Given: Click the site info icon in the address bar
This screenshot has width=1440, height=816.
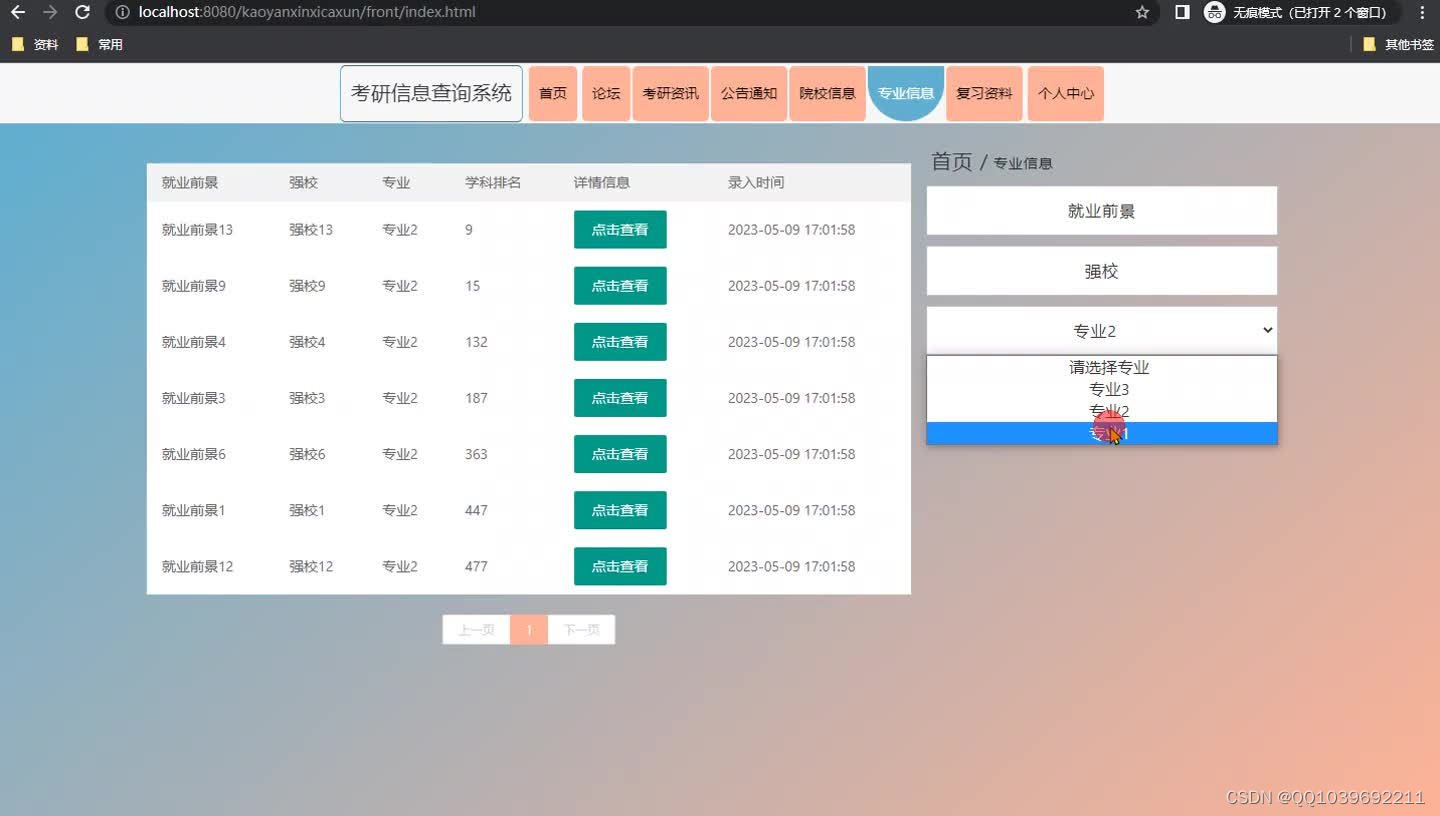Looking at the screenshot, I should pyautogui.click(x=122, y=12).
